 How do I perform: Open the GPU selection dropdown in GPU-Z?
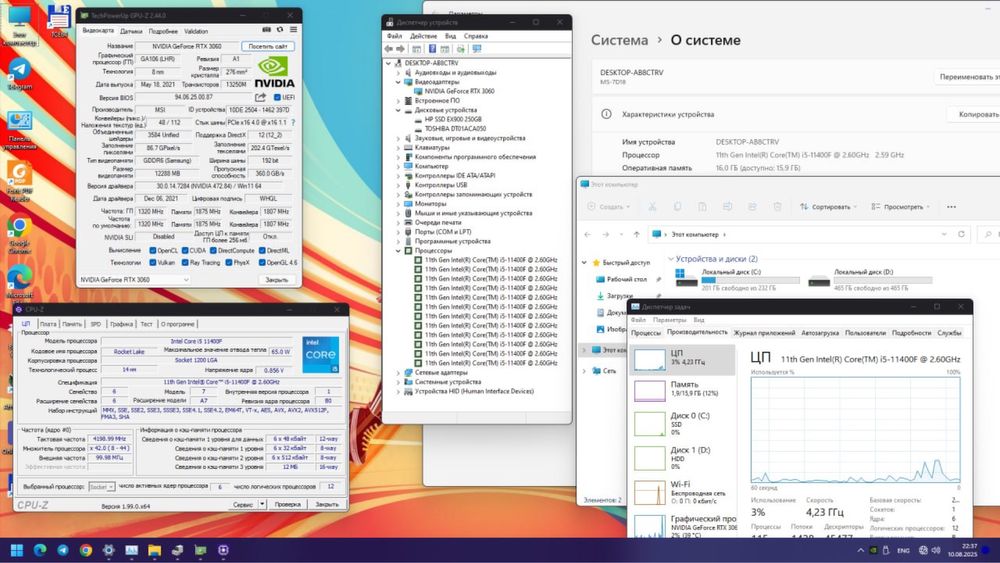pyautogui.click(x=134, y=279)
